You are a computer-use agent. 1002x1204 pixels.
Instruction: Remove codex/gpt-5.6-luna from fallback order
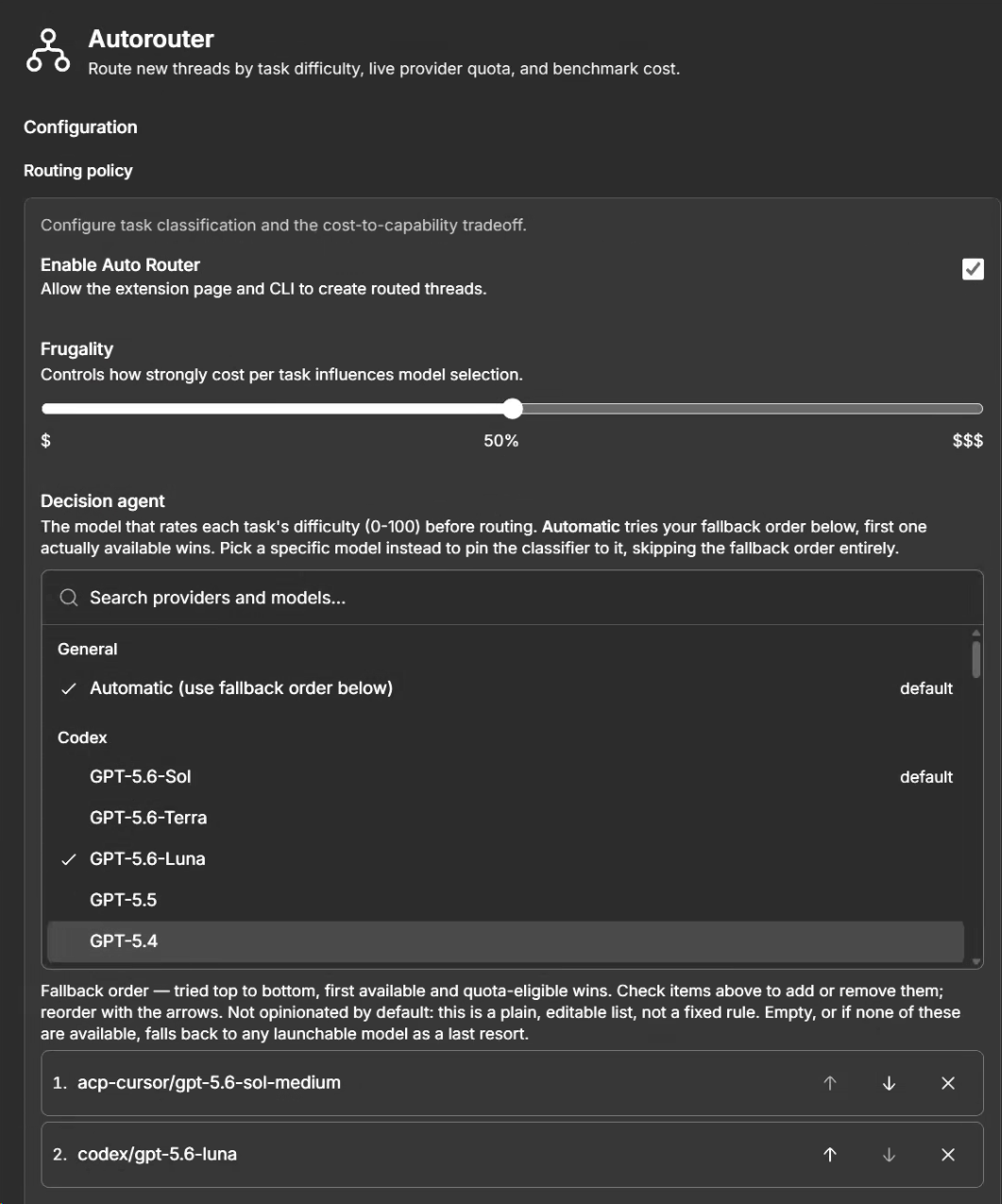point(948,1154)
